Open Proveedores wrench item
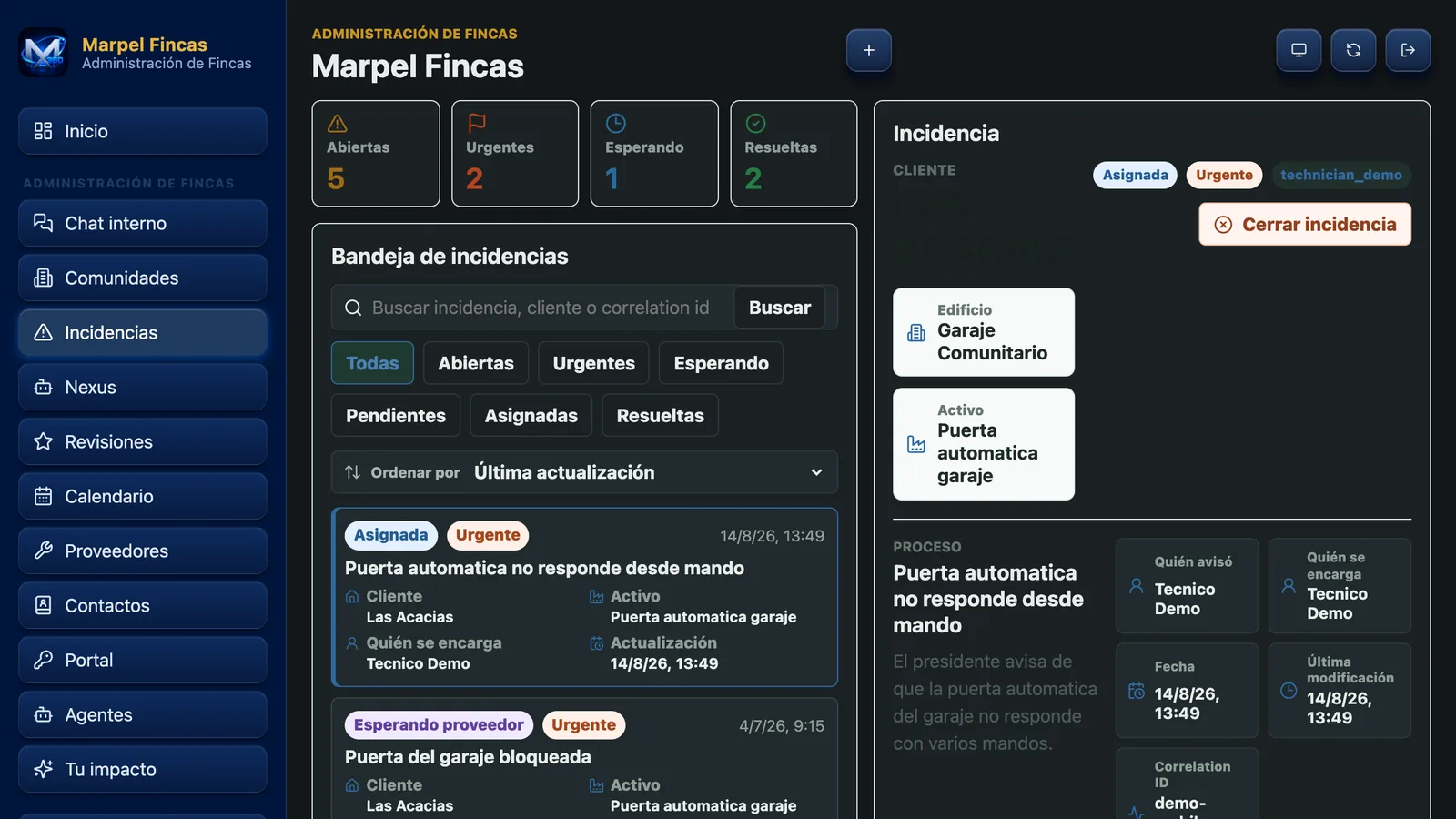Image resolution: width=1456 pixels, height=819 pixels. click(x=143, y=551)
